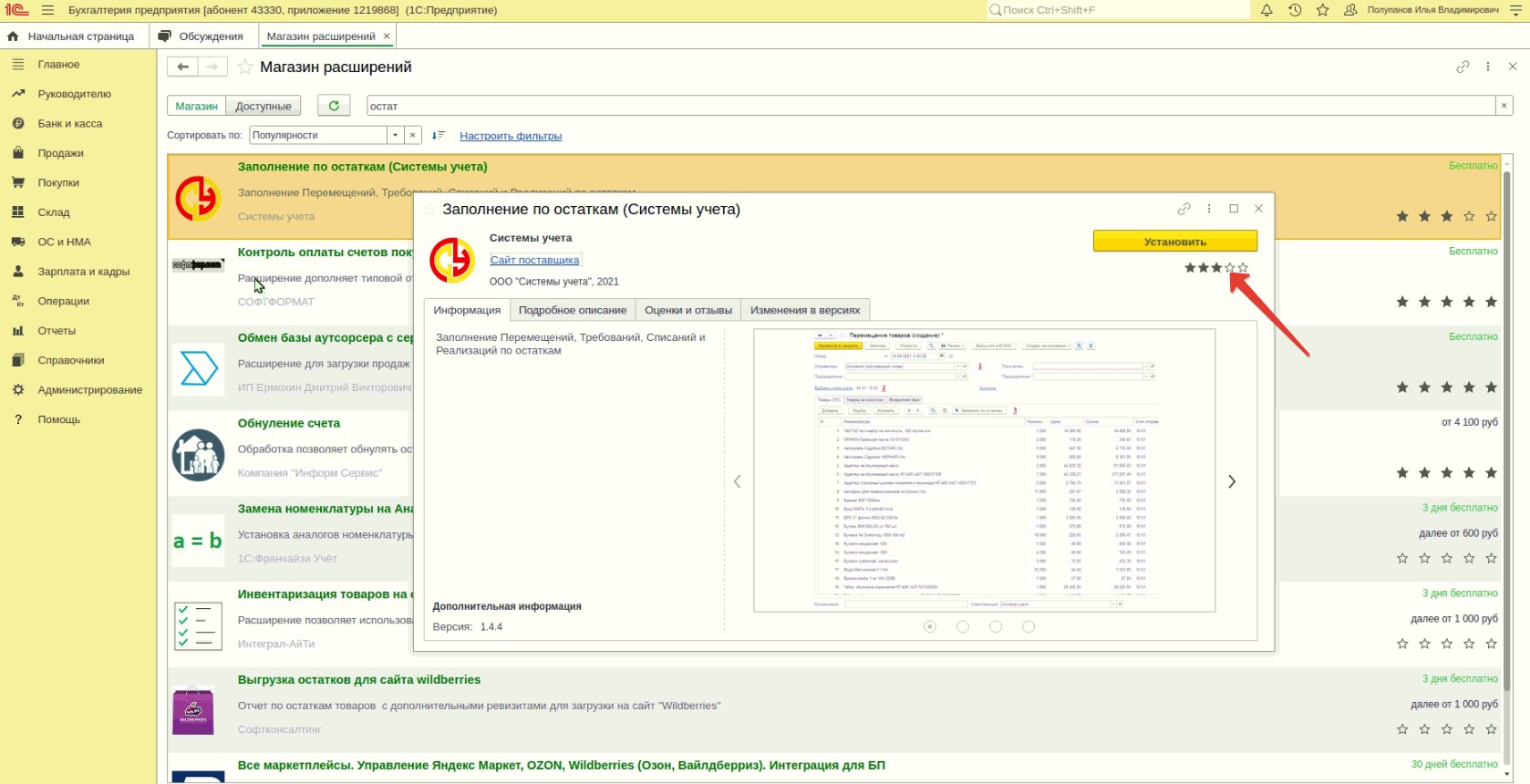Select the first screenshot radio dot

[930, 626]
